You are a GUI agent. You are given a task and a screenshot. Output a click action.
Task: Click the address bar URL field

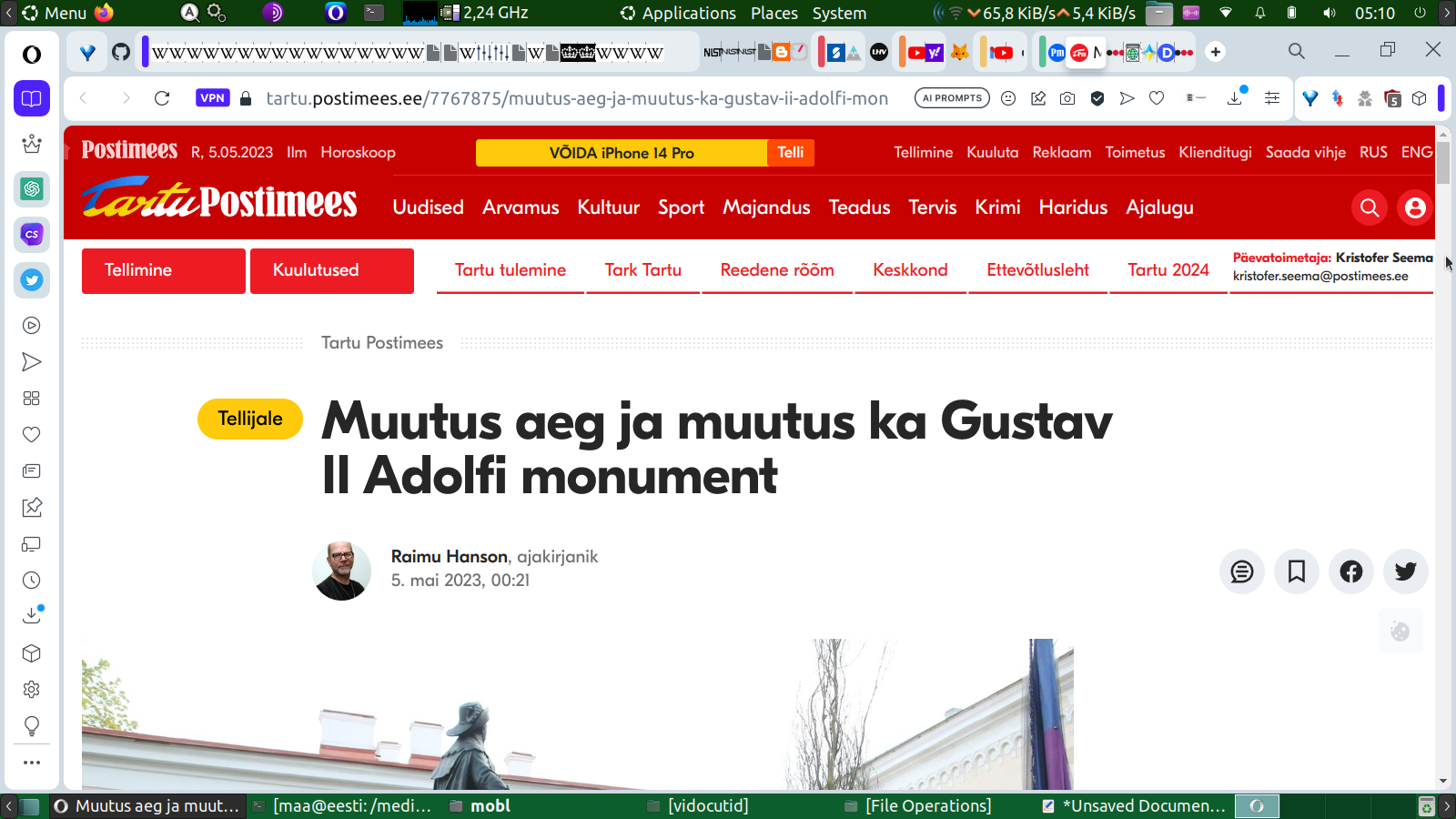click(x=577, y=98)
